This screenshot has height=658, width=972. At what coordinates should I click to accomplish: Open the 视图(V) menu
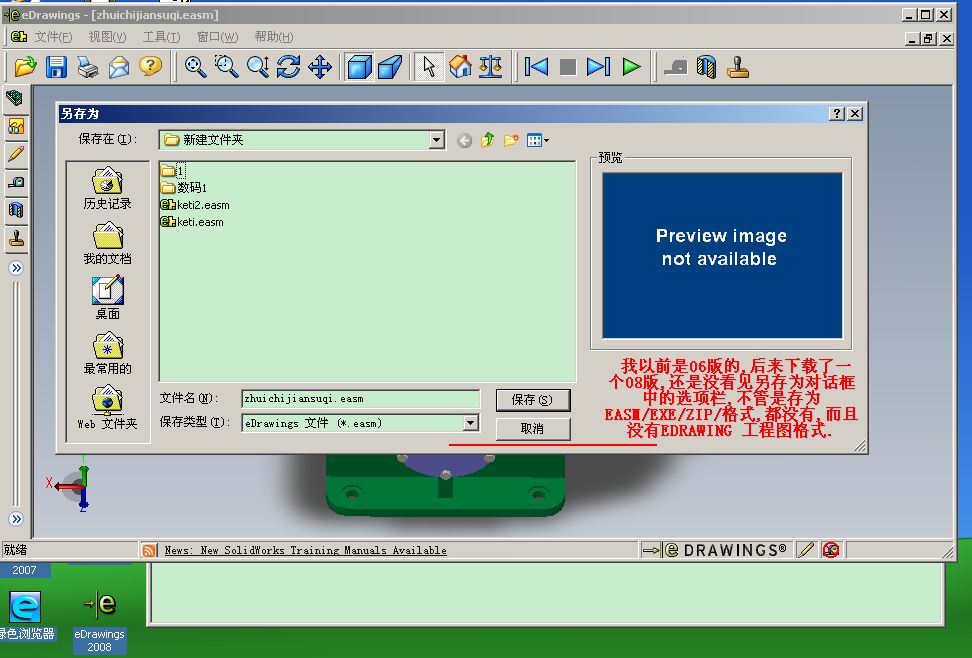[107, 37]
